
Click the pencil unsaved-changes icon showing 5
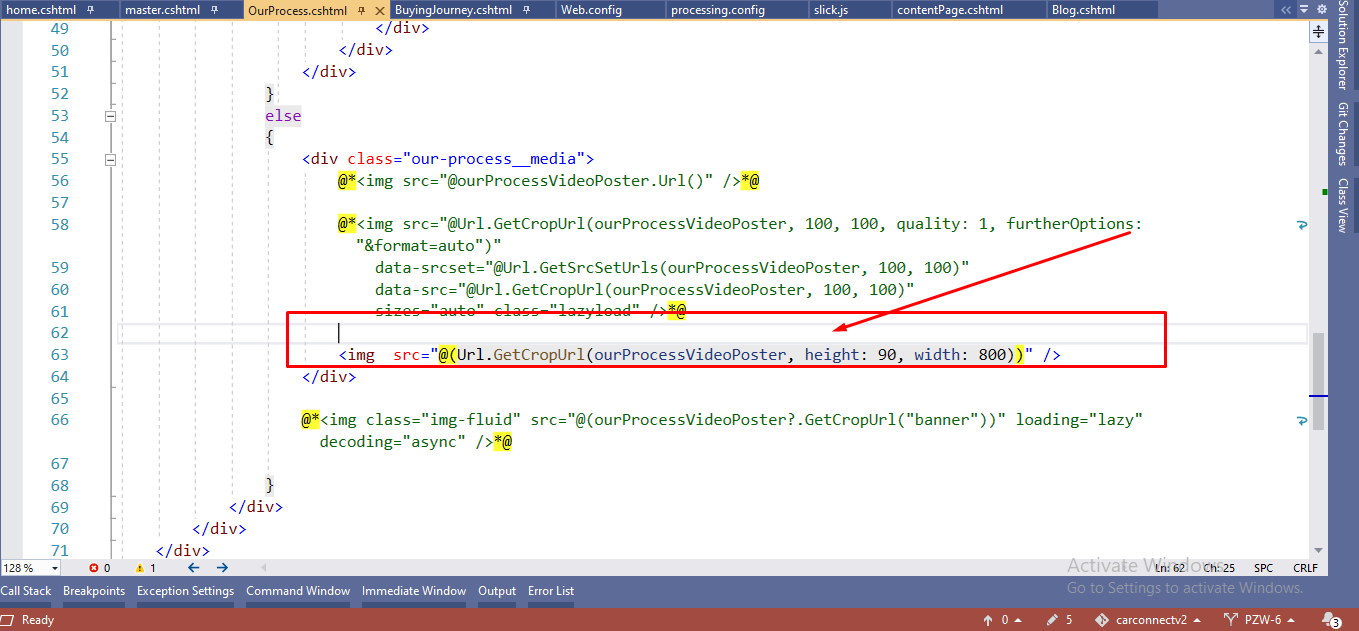point(1058,619)
